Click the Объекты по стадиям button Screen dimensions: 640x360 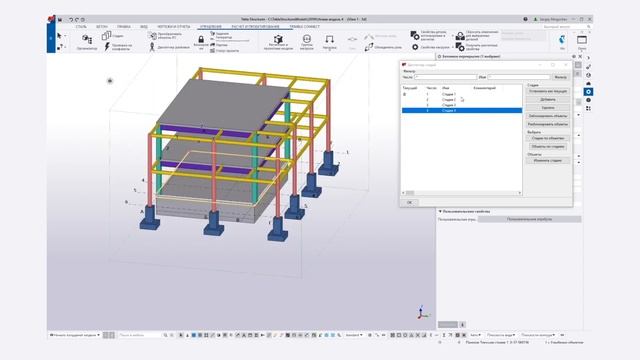547,147
